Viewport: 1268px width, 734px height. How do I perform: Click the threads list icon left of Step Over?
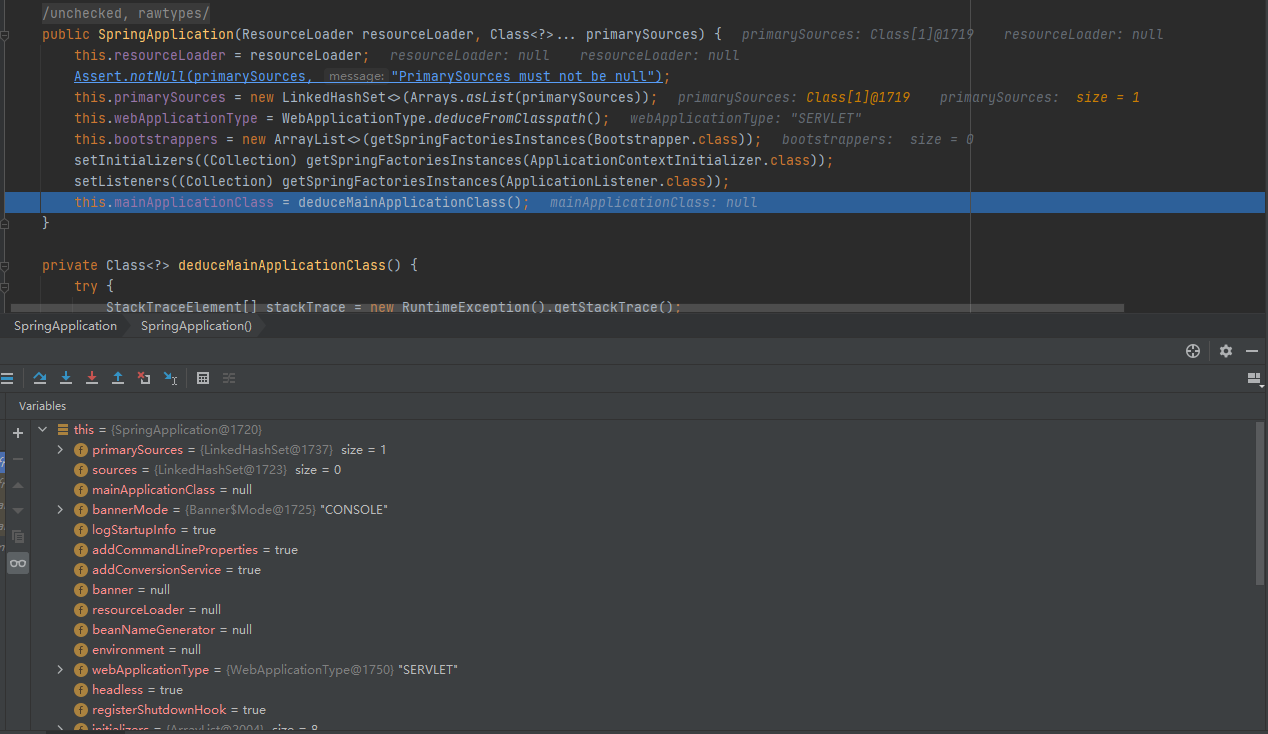pos(6,378)
